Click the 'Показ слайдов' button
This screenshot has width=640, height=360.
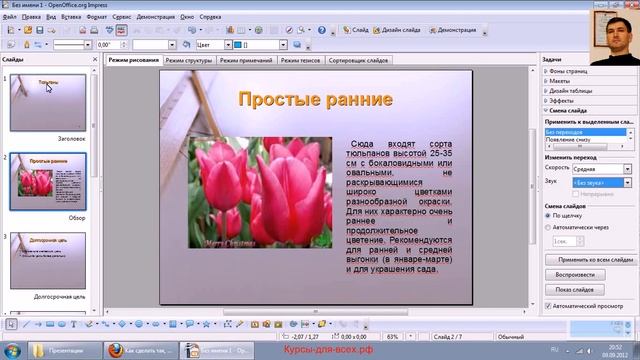pyautogui.click(x=575, y=290)
